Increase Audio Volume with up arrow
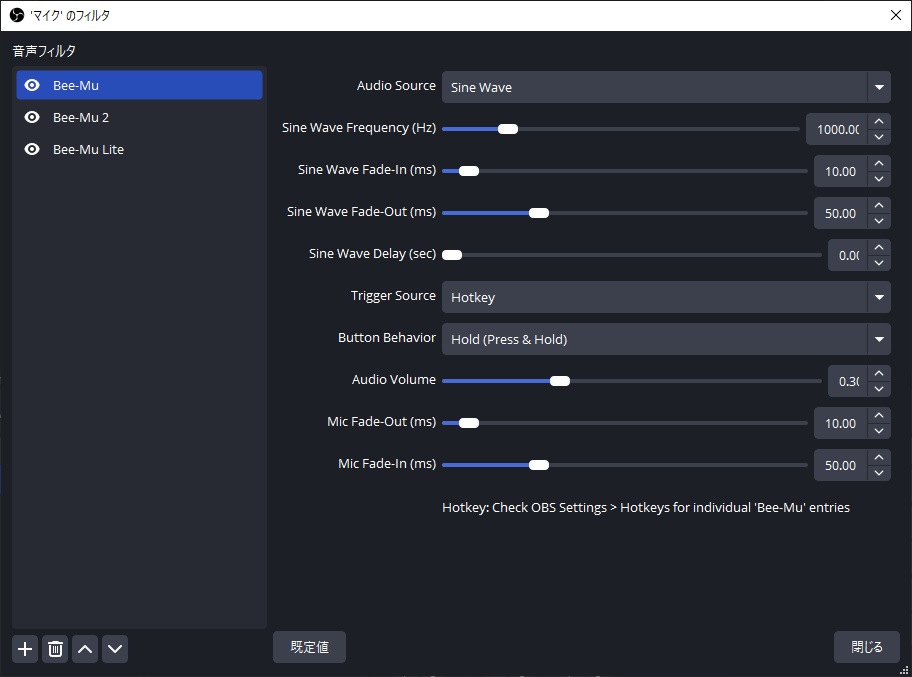The height and width of the screenshot is (677, 912). (879, 373)
